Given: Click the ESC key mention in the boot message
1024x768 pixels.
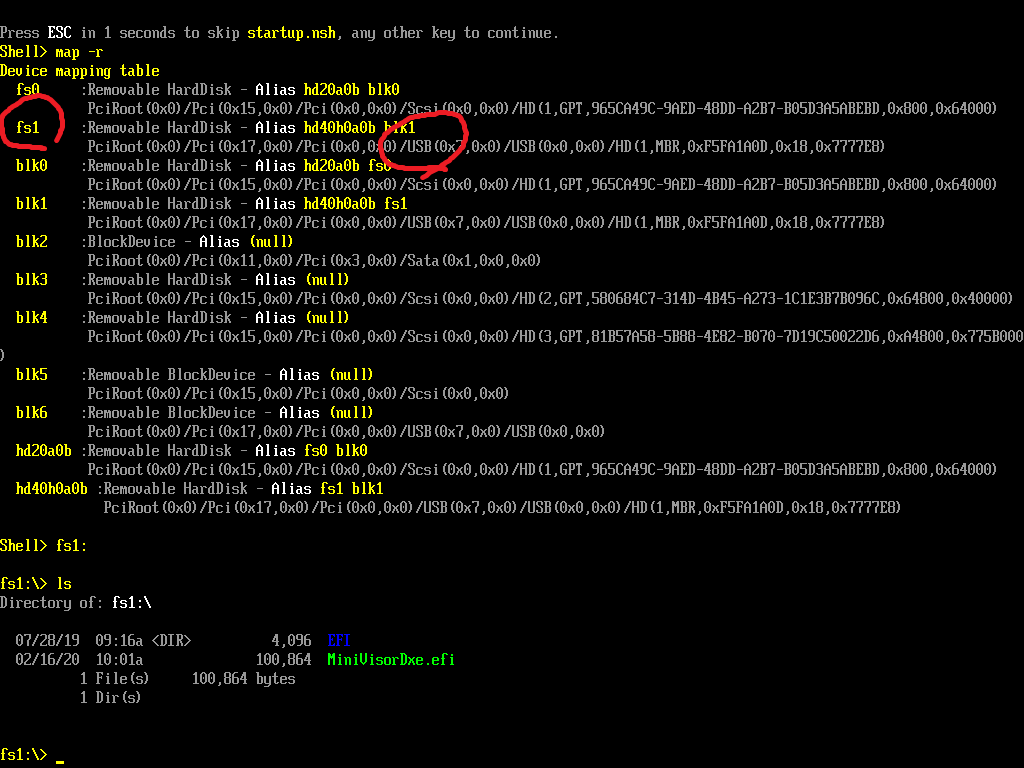Looking at the screenshot, I should pyautogui.click(x=58, y=32).
